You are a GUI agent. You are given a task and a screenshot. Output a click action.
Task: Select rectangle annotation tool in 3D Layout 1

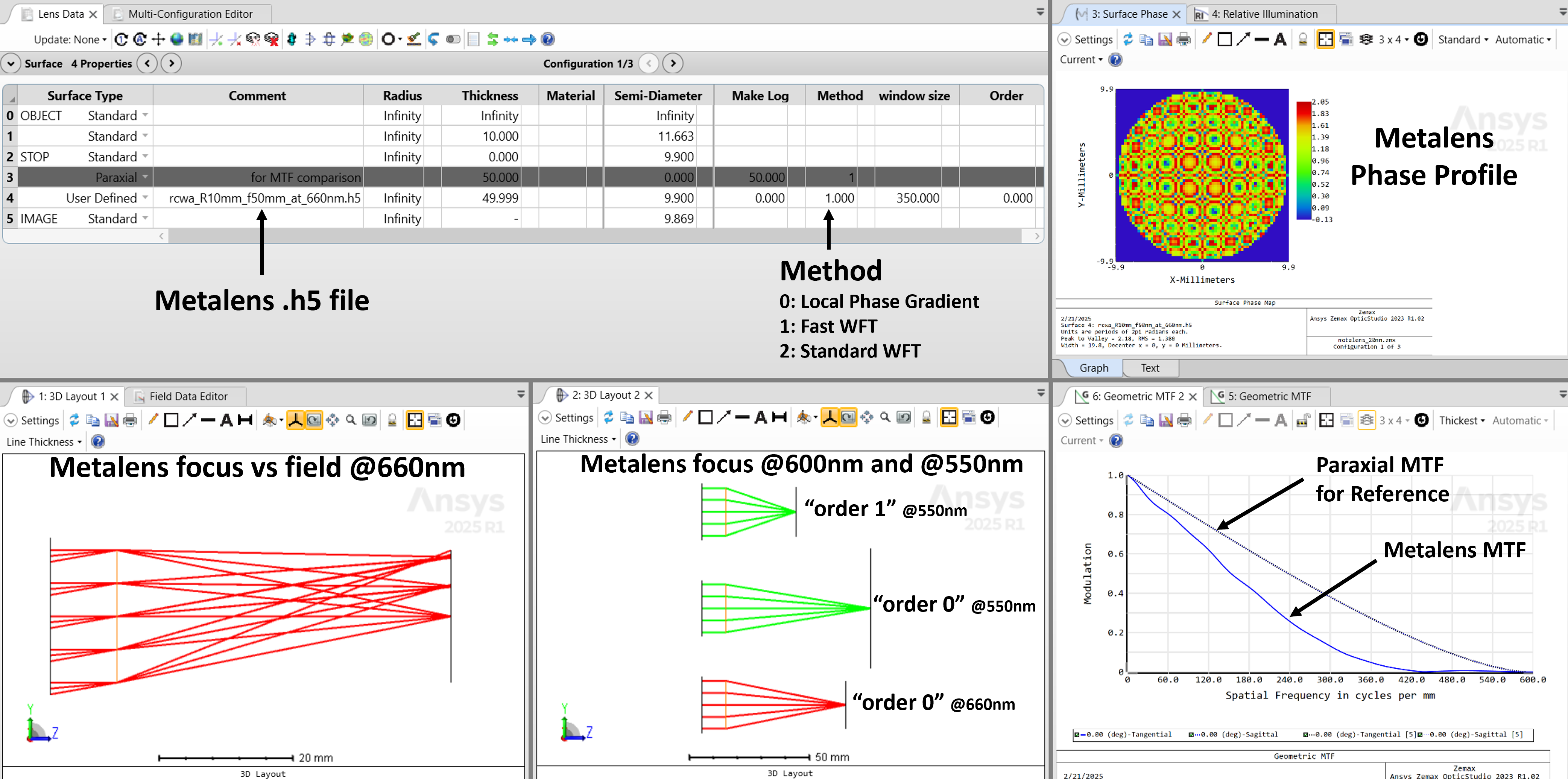(x=171, y=420)
